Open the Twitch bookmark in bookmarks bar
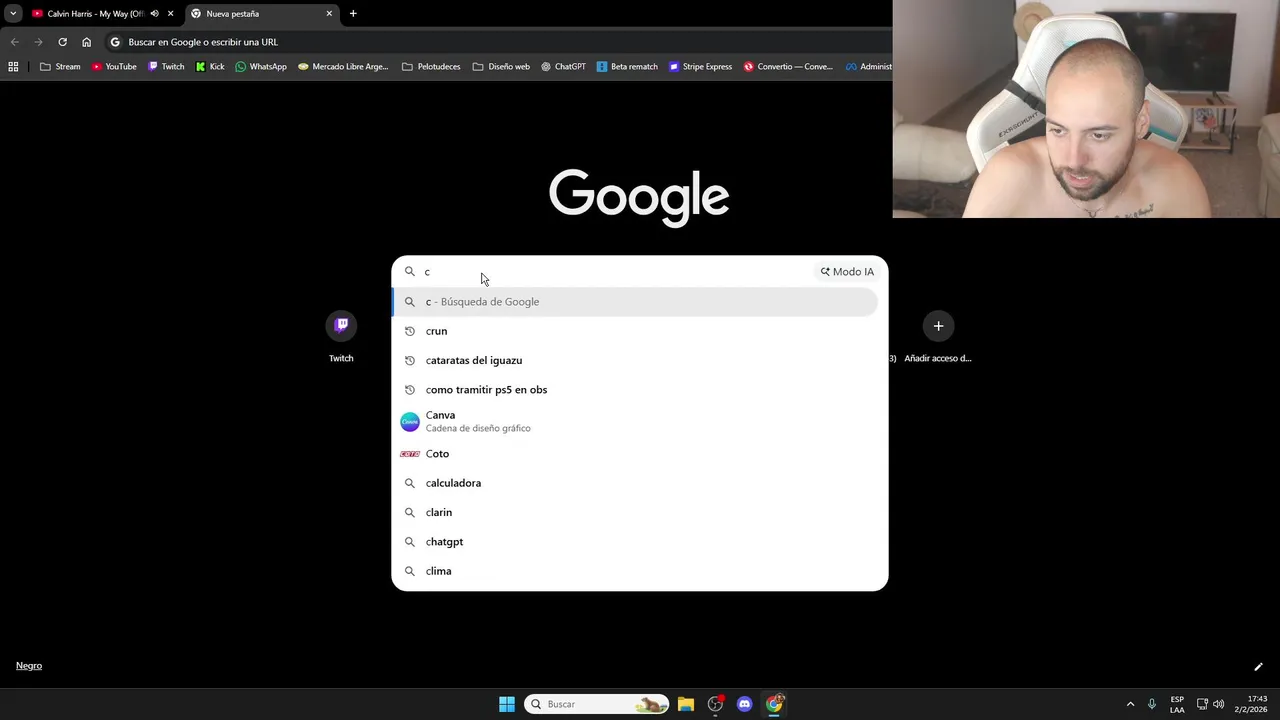Viewport: 1280px width, 720px height. tap(166, 67)
